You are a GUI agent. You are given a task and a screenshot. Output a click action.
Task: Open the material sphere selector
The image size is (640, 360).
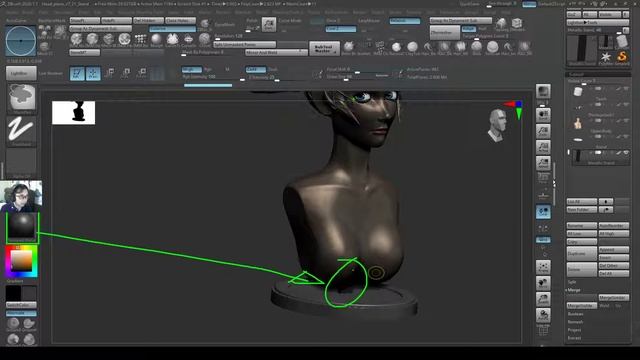click(x=22, y=227)
